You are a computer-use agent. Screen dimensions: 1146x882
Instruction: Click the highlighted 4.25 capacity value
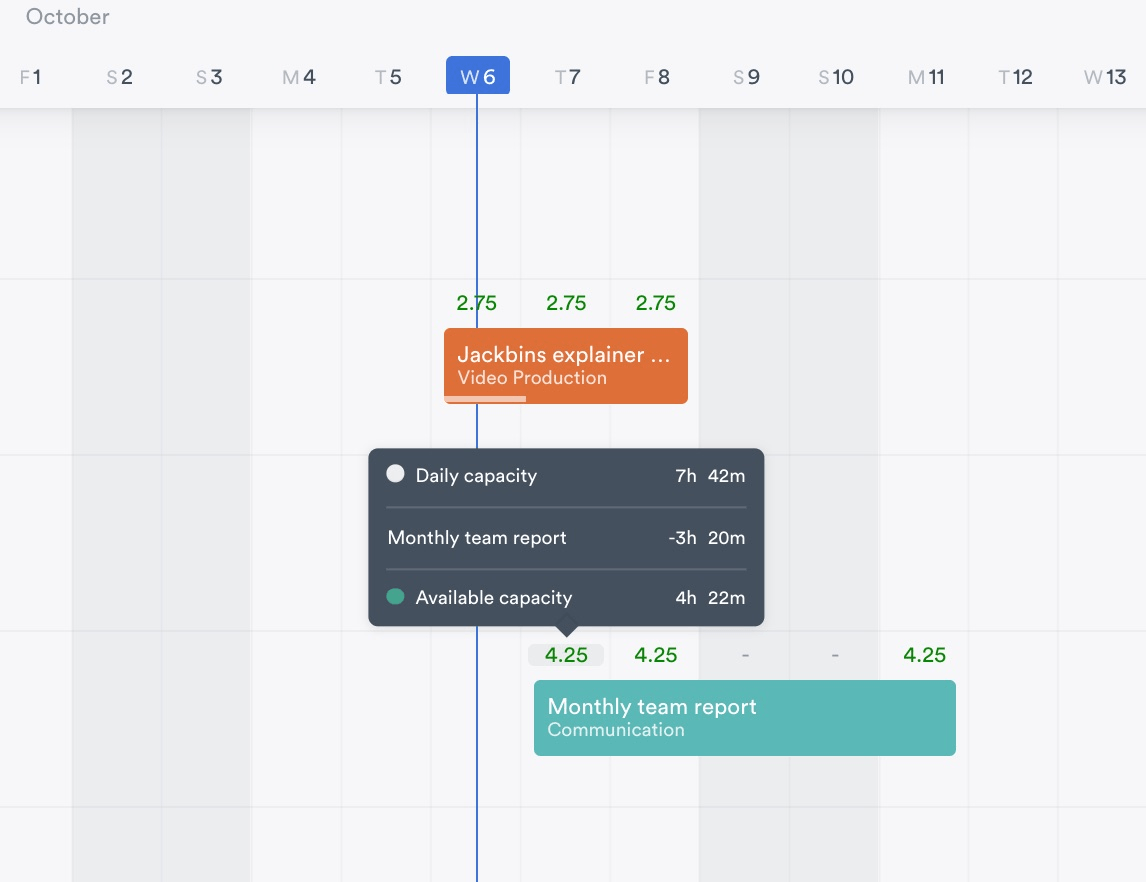tap(566, 655)
